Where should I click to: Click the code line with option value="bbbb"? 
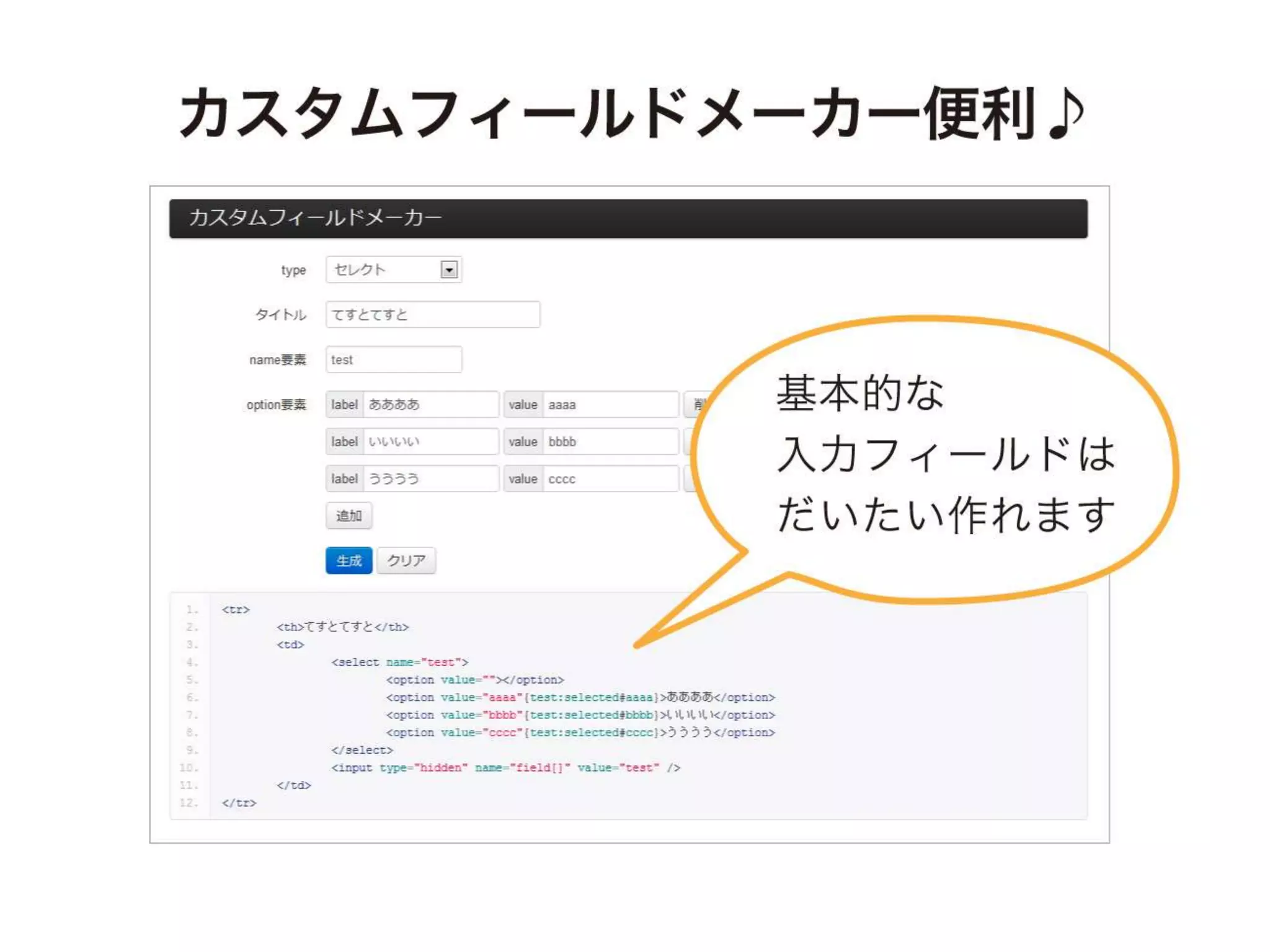click(580, 715)
